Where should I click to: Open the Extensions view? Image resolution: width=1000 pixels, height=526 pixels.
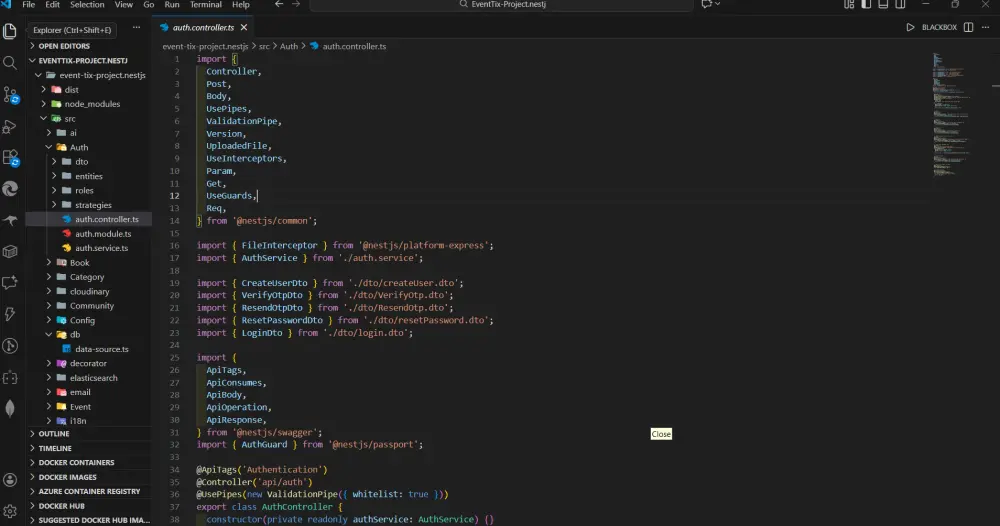click(x=10, y=158)
